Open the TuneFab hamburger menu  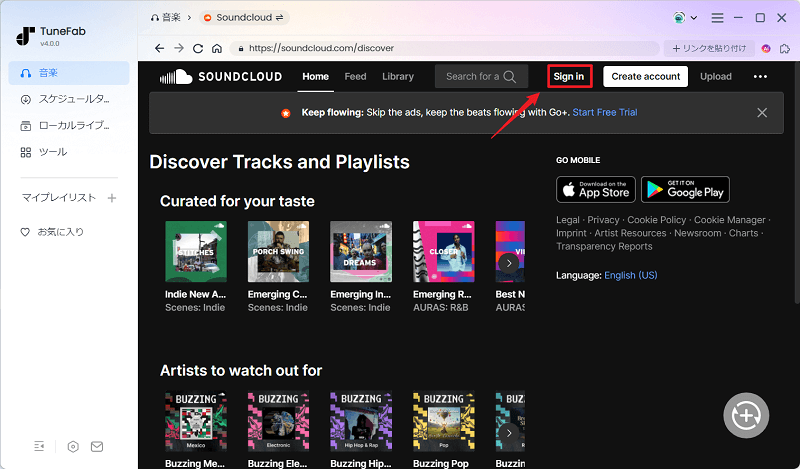(716, 17)
